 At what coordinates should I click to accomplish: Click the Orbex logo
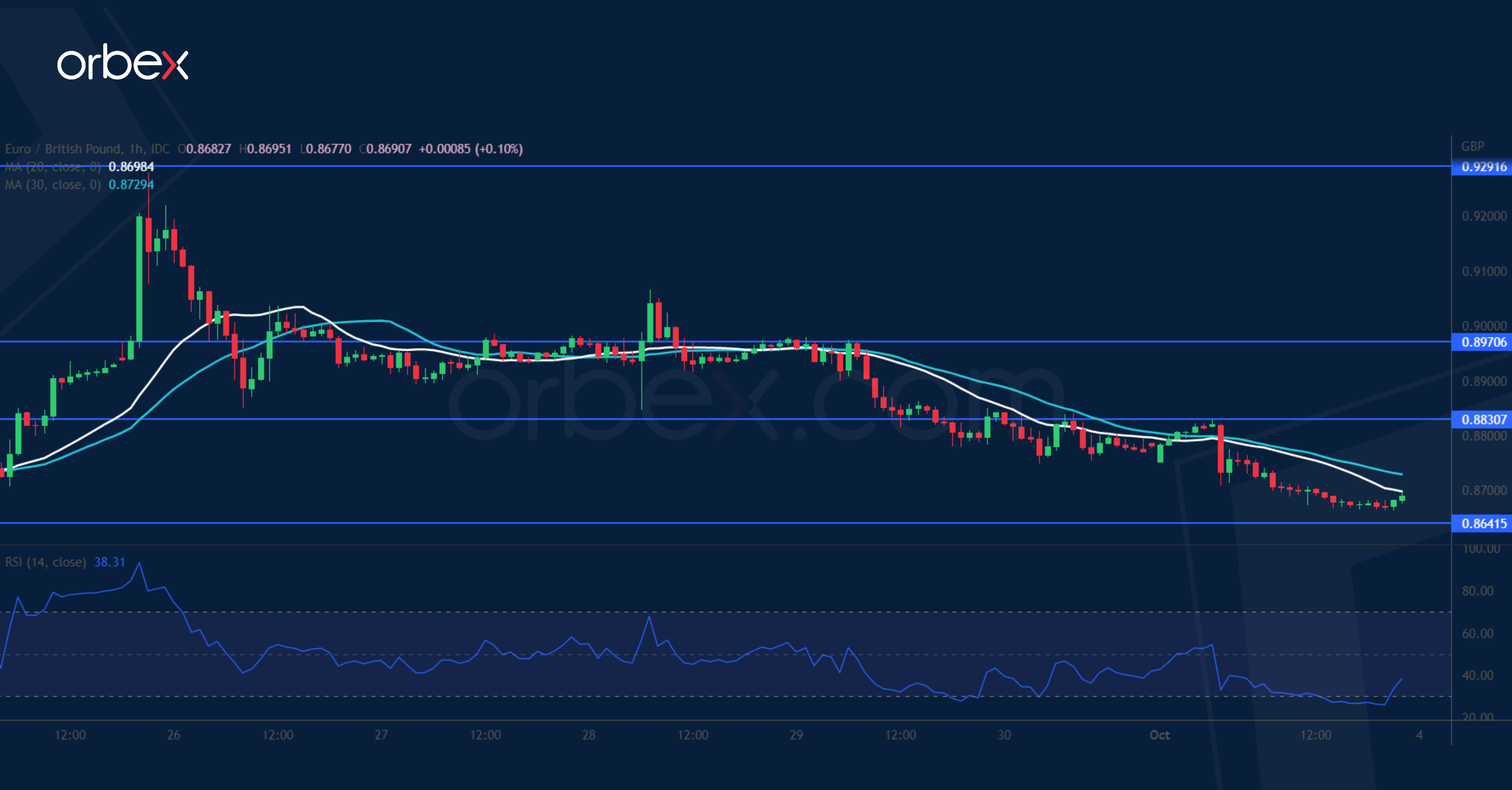pos(122,62)
